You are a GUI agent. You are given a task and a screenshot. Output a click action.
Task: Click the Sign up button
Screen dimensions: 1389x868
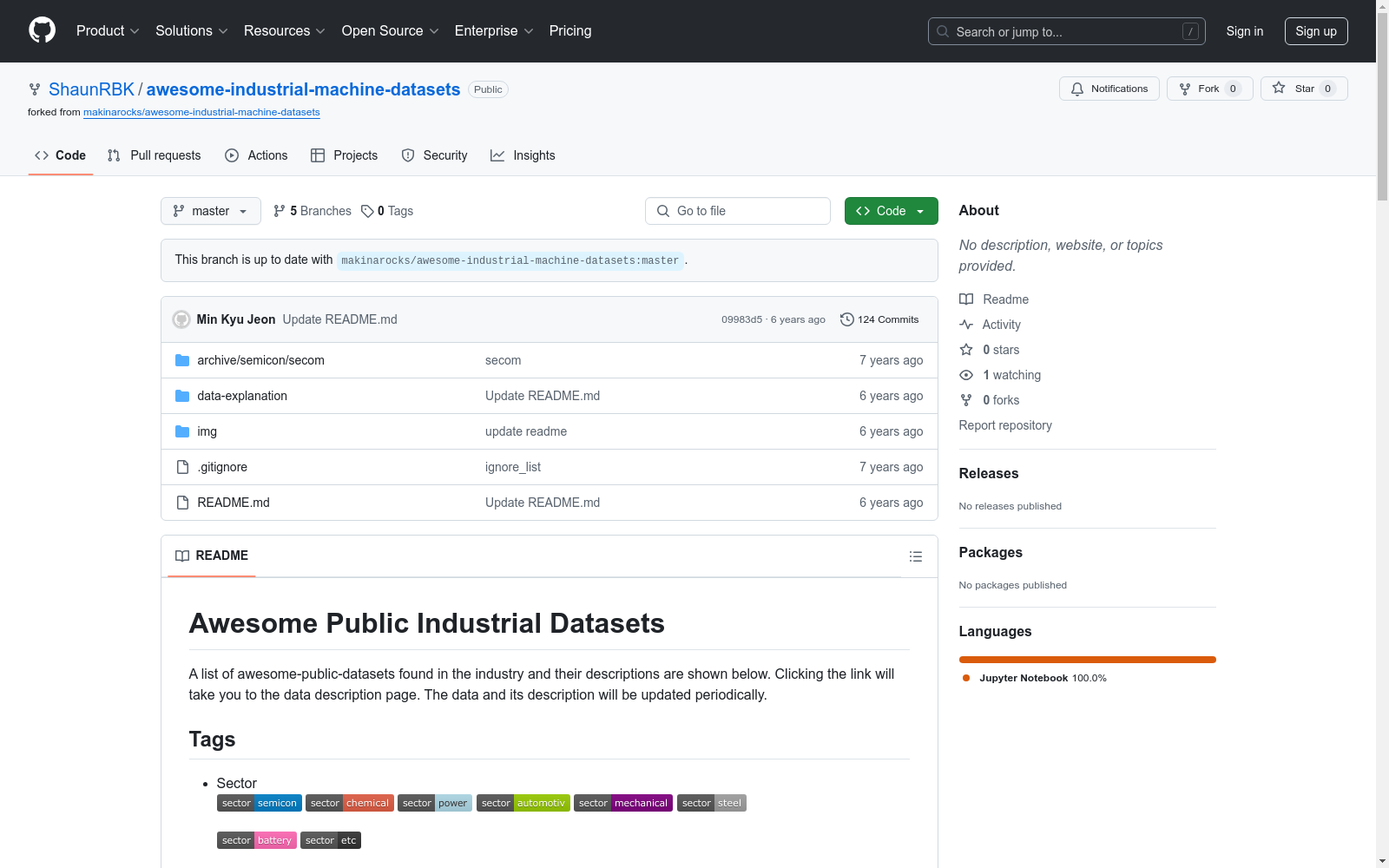[1316, 31]
